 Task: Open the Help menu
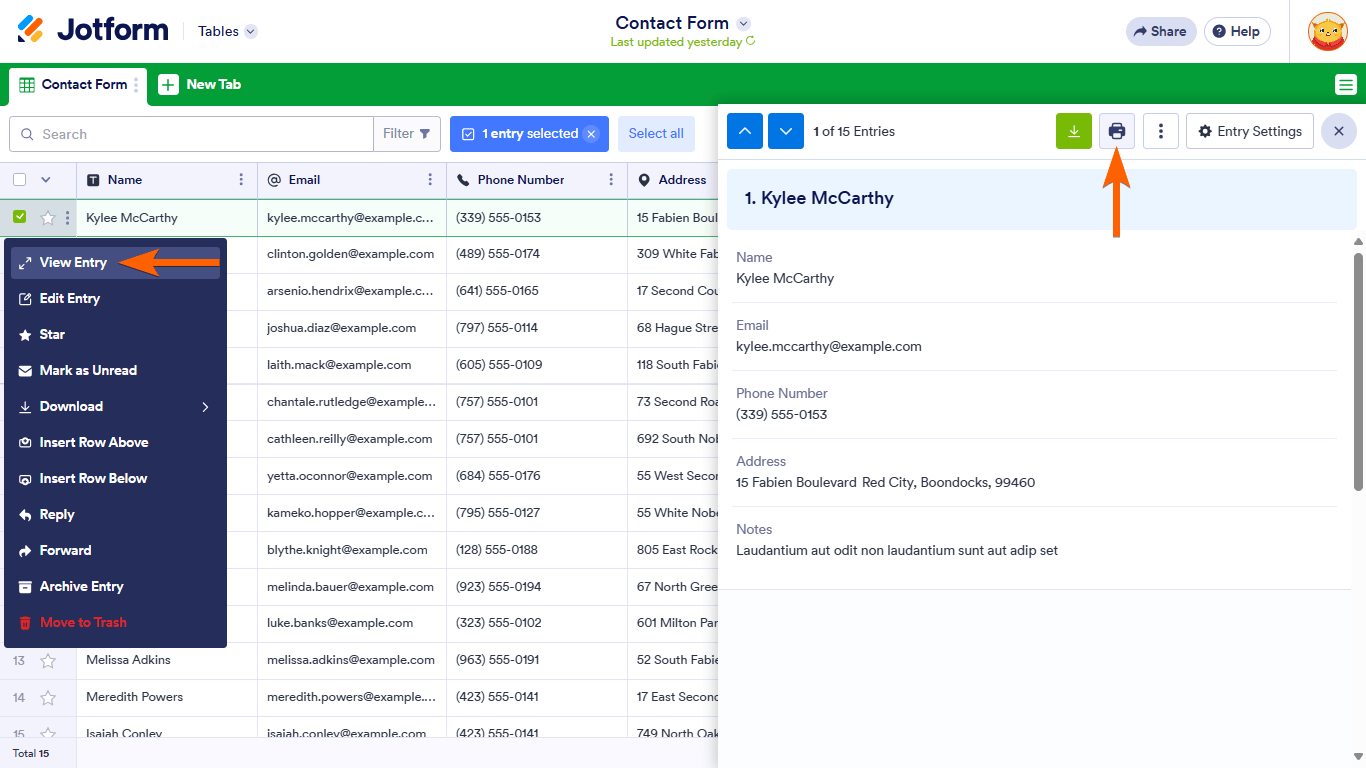pos(1236,31)
